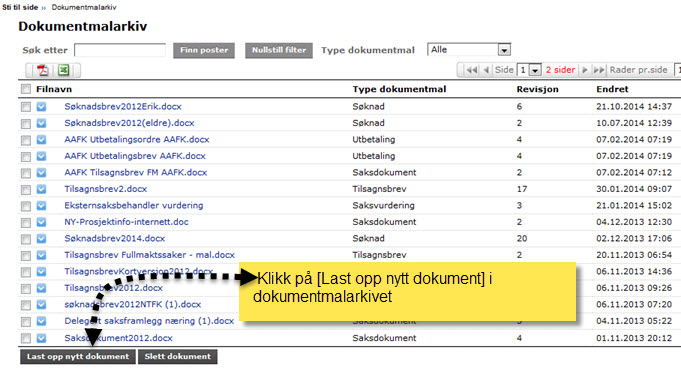Open row menu icon for Saksdokument2012.docx

click(x=41, y=338)
